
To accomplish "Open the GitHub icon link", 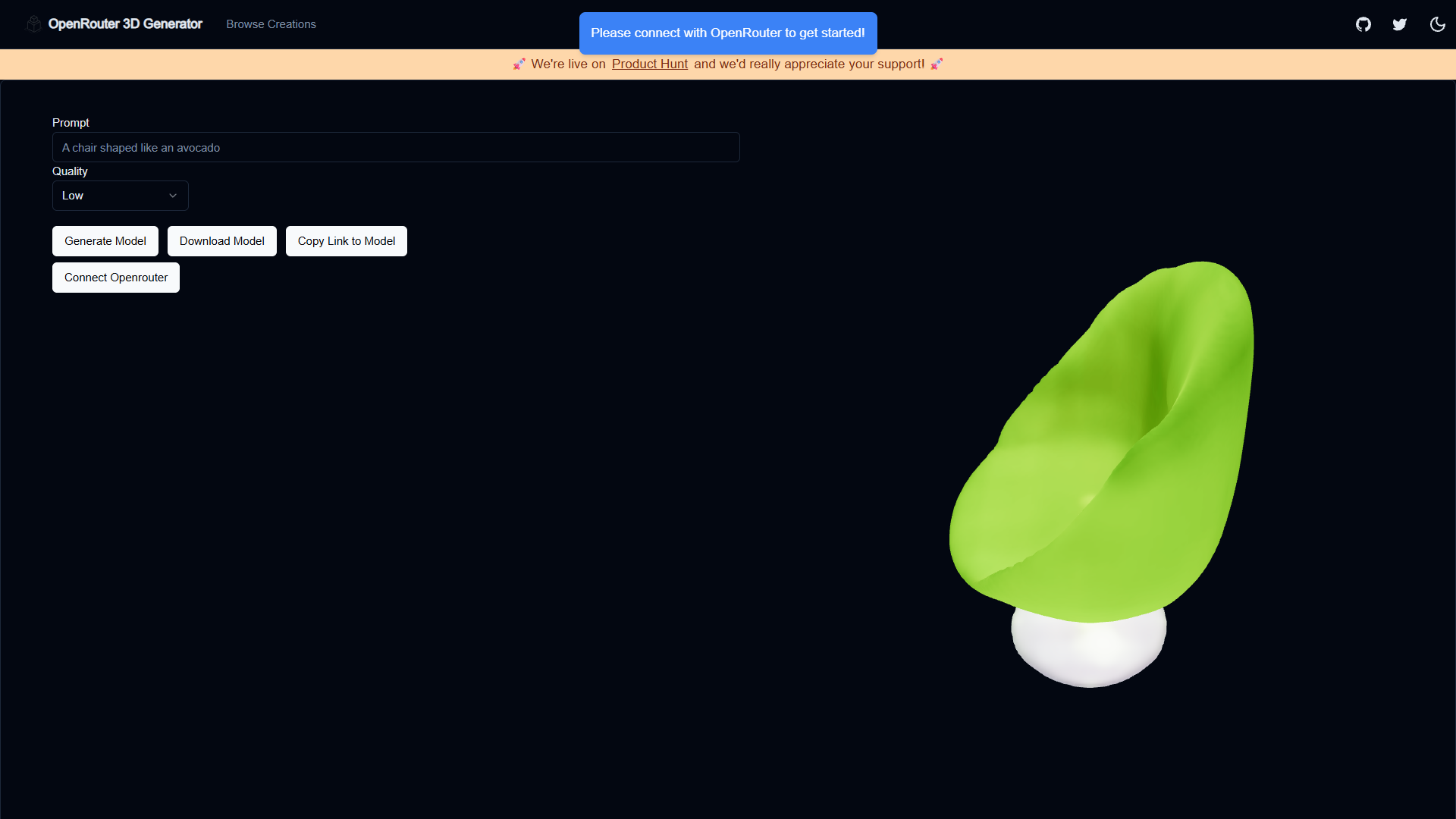I will pyautogui.click(x=1363, y=24).
